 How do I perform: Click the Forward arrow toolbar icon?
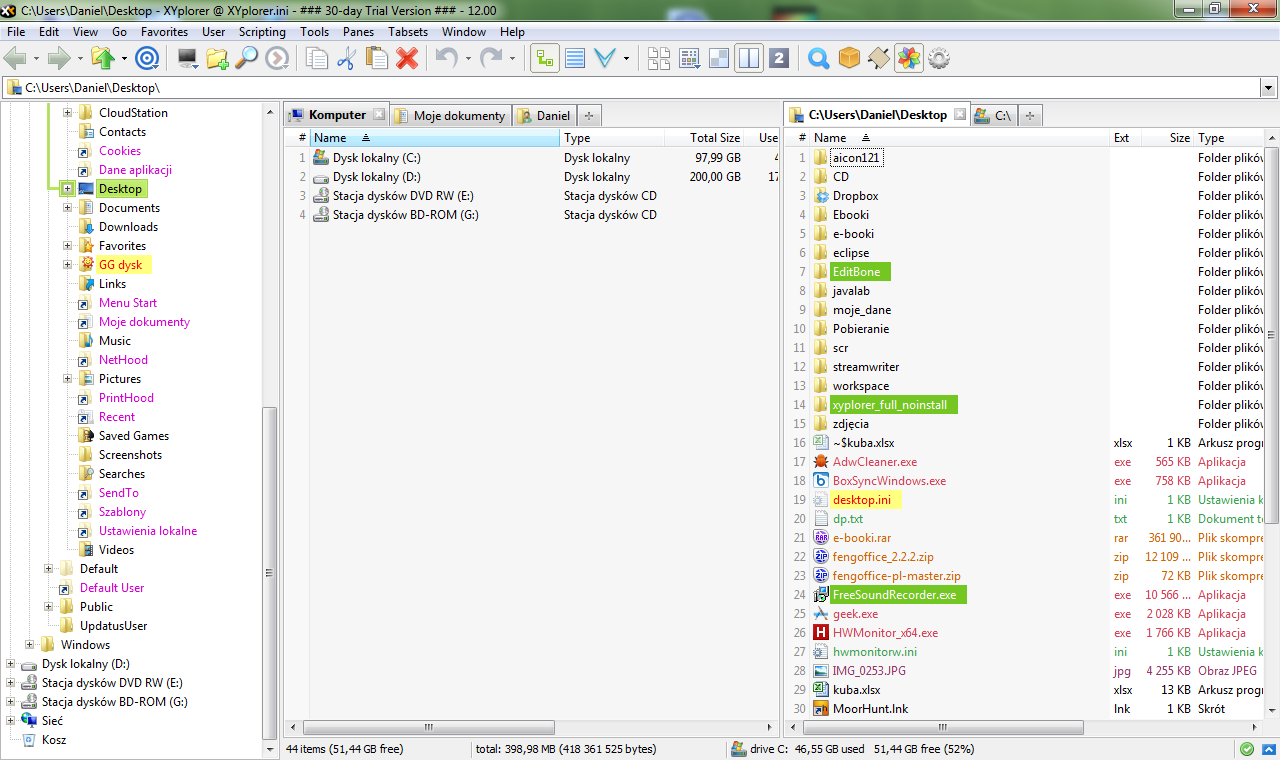[59, 59]
